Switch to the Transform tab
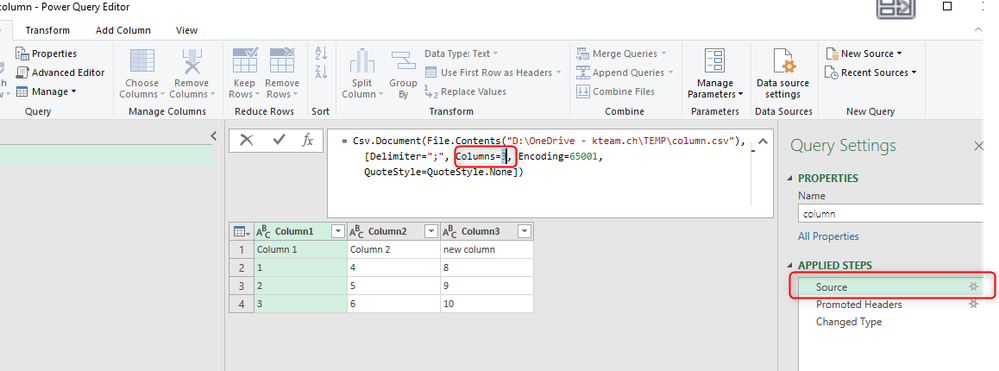The image size is (999, 371). click(48, 30)
